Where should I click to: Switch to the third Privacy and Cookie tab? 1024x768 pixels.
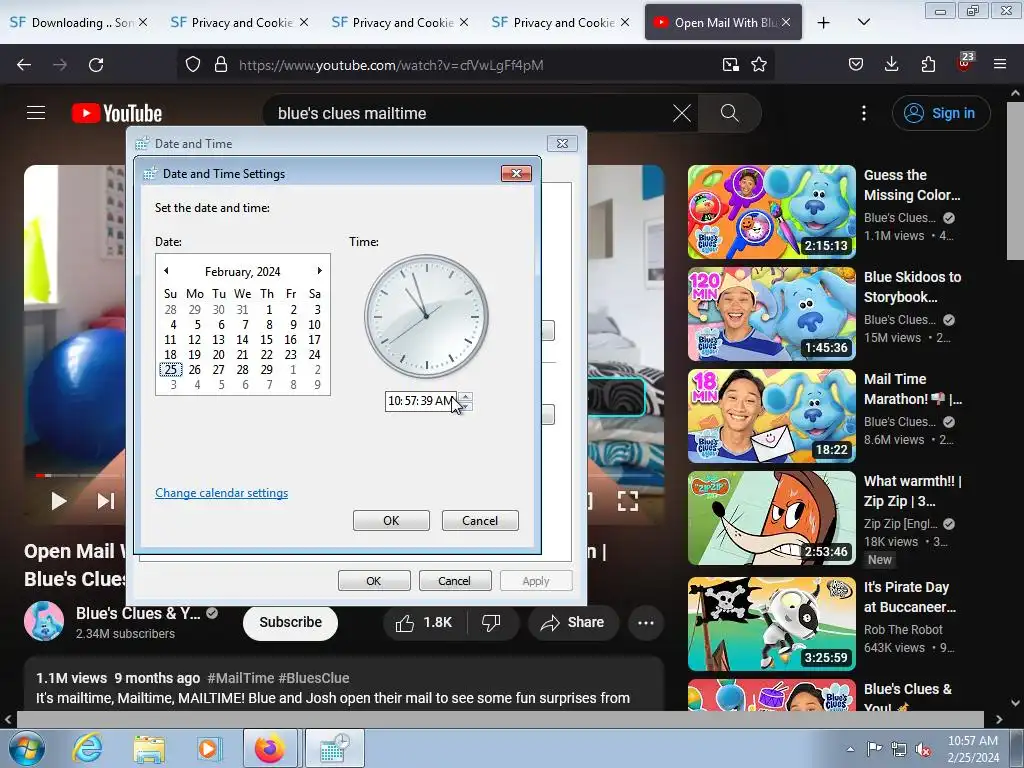(x=560, y=23)
